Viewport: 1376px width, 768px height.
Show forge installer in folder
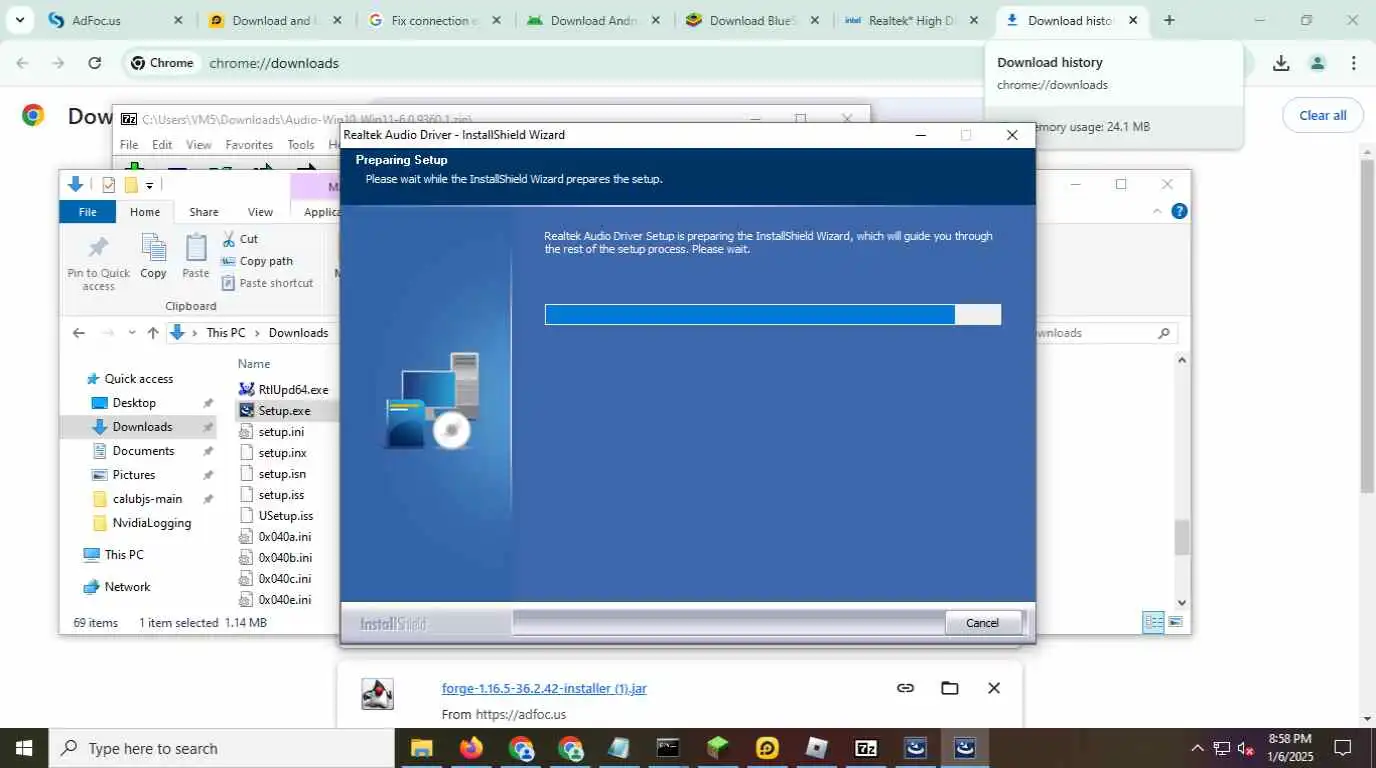950,688
